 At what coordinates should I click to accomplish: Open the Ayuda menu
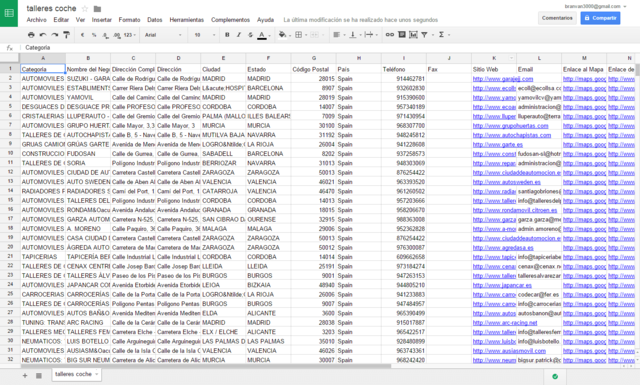click(265, 20)
